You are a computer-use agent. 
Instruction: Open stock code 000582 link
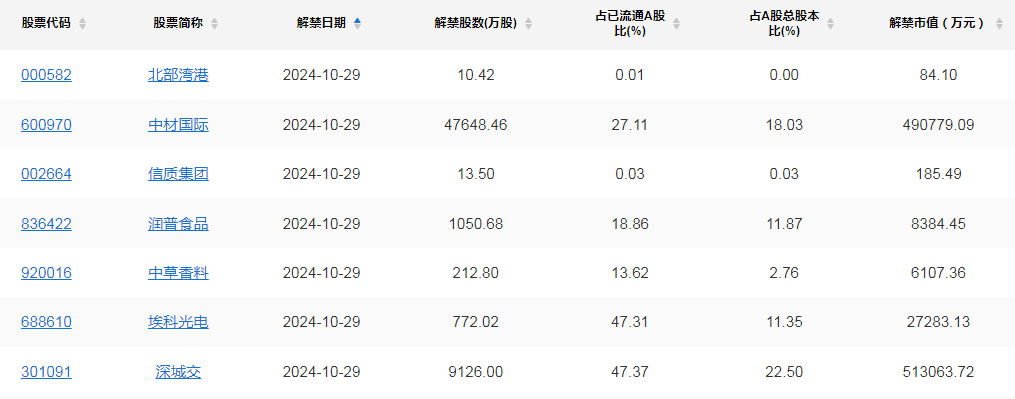[x=47, y=75]
